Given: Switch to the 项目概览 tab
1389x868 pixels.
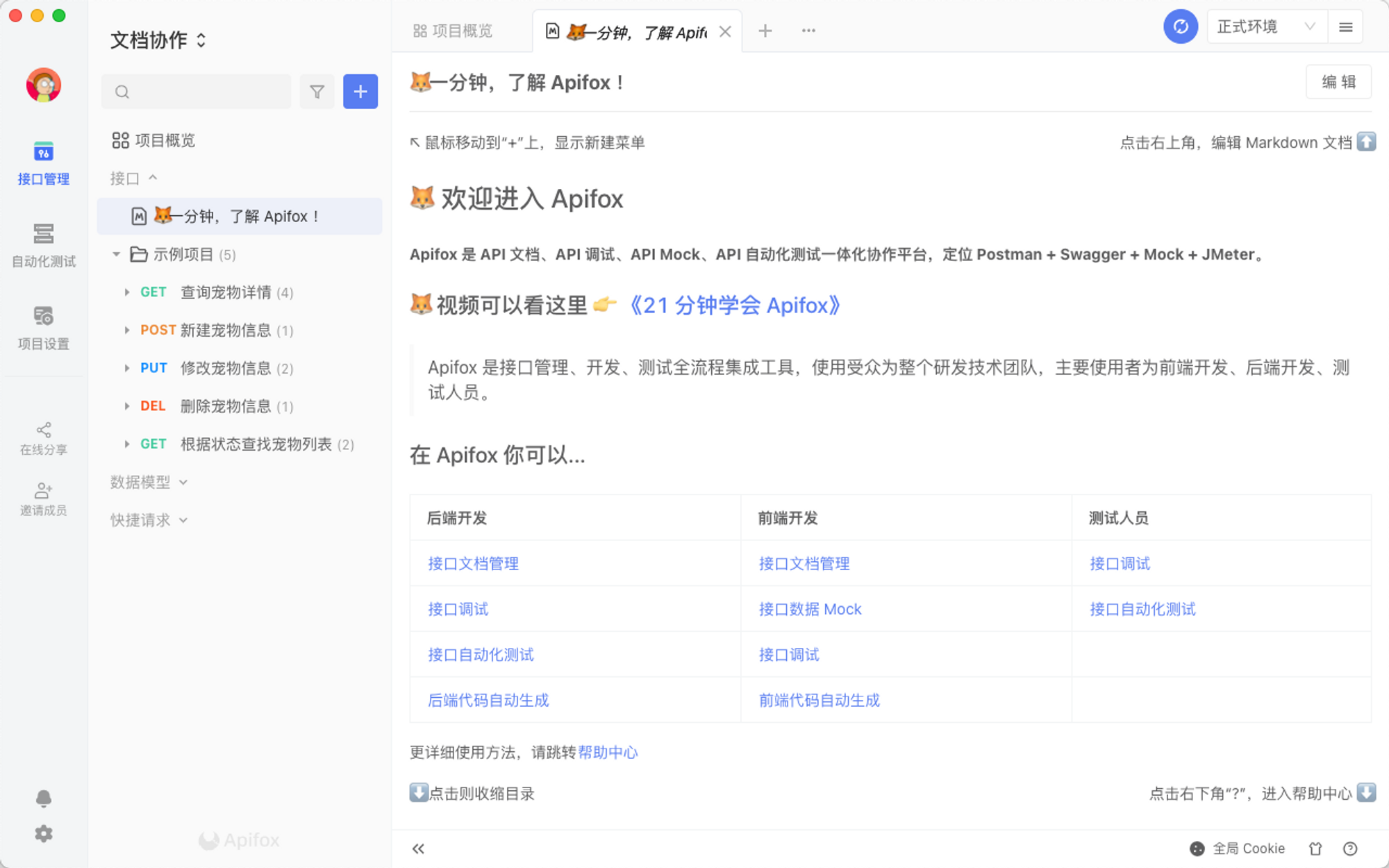Looking at the screenshot, I should pos(453,31).
